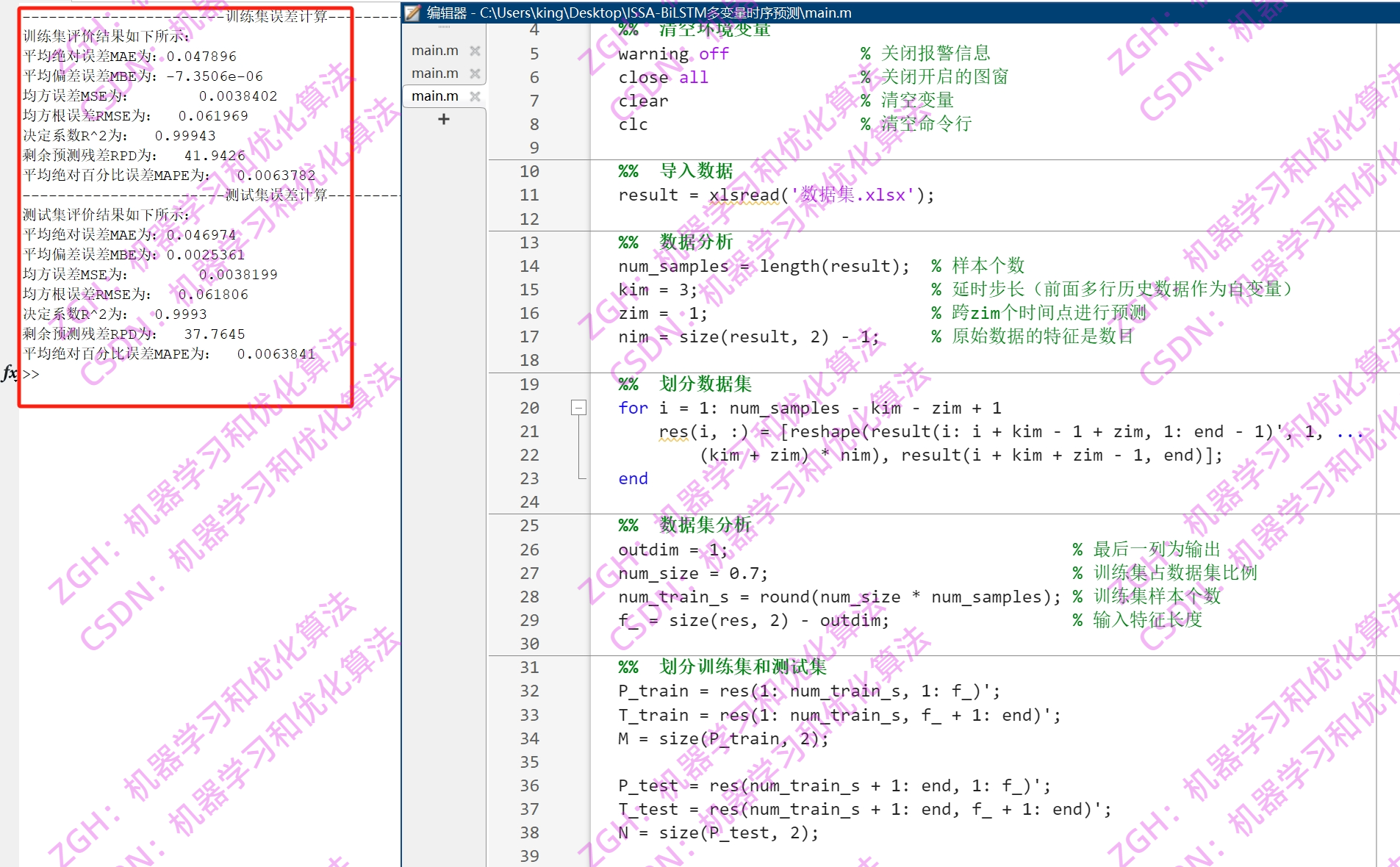Click the '%% 划分训练集和测试集' section header

point(722,667)
